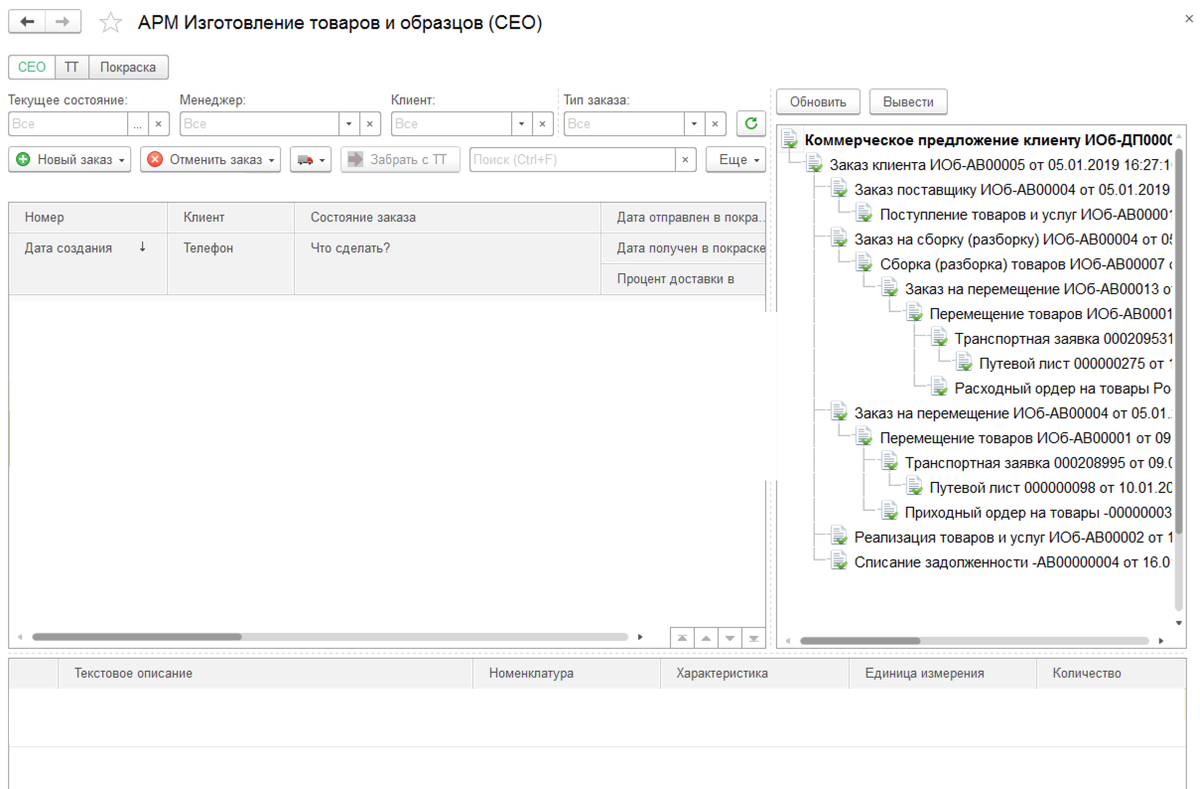Click document icon of Заказ поставщику ИОб-АВ00004
The width and height of the screenshot is (1200, 789).
coord(840,190)
